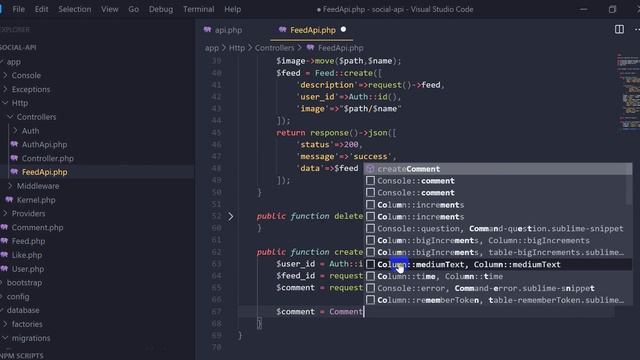Expand the Console folder
This screenshot has width=640, height=360.
click(x=5, y=75)
